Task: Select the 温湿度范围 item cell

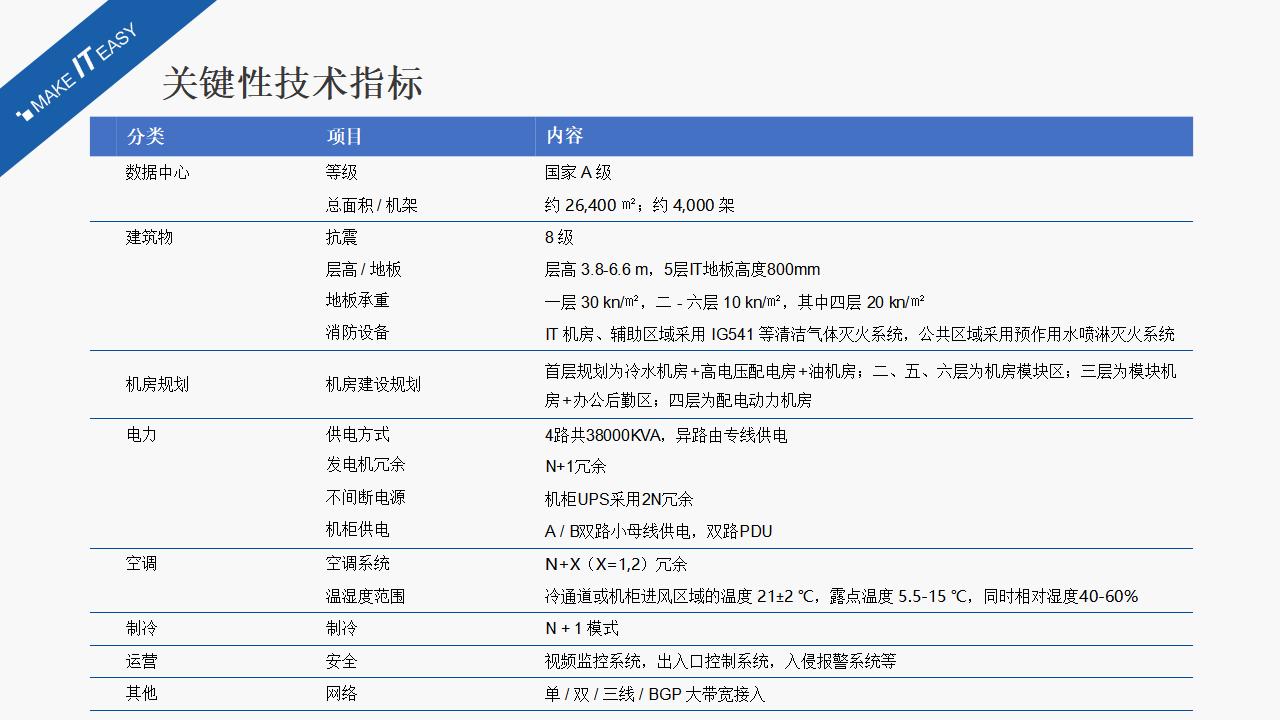Action: pyautogui.click(x=365, y=596)
